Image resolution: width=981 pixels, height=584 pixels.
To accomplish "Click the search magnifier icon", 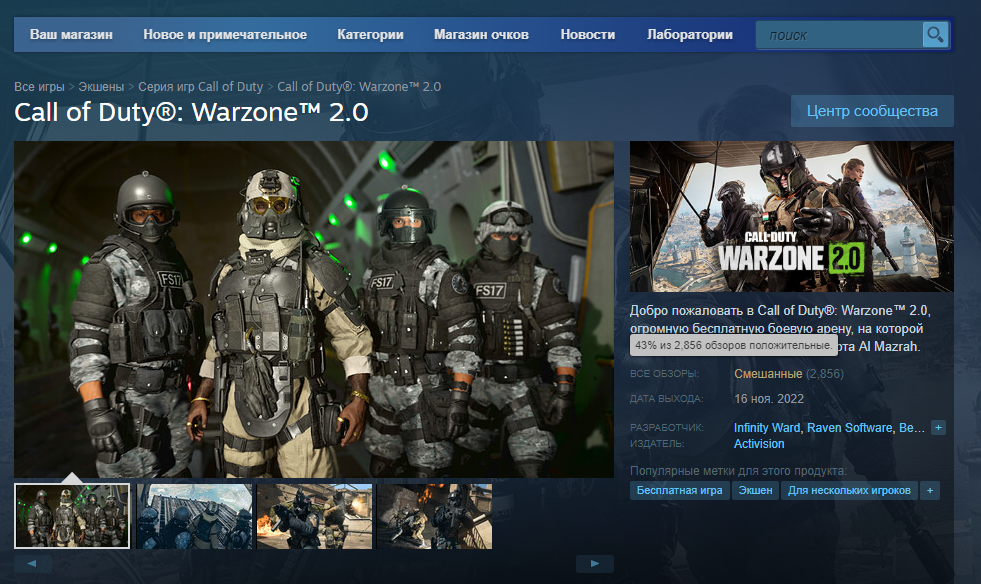I will tap(935, 35).
